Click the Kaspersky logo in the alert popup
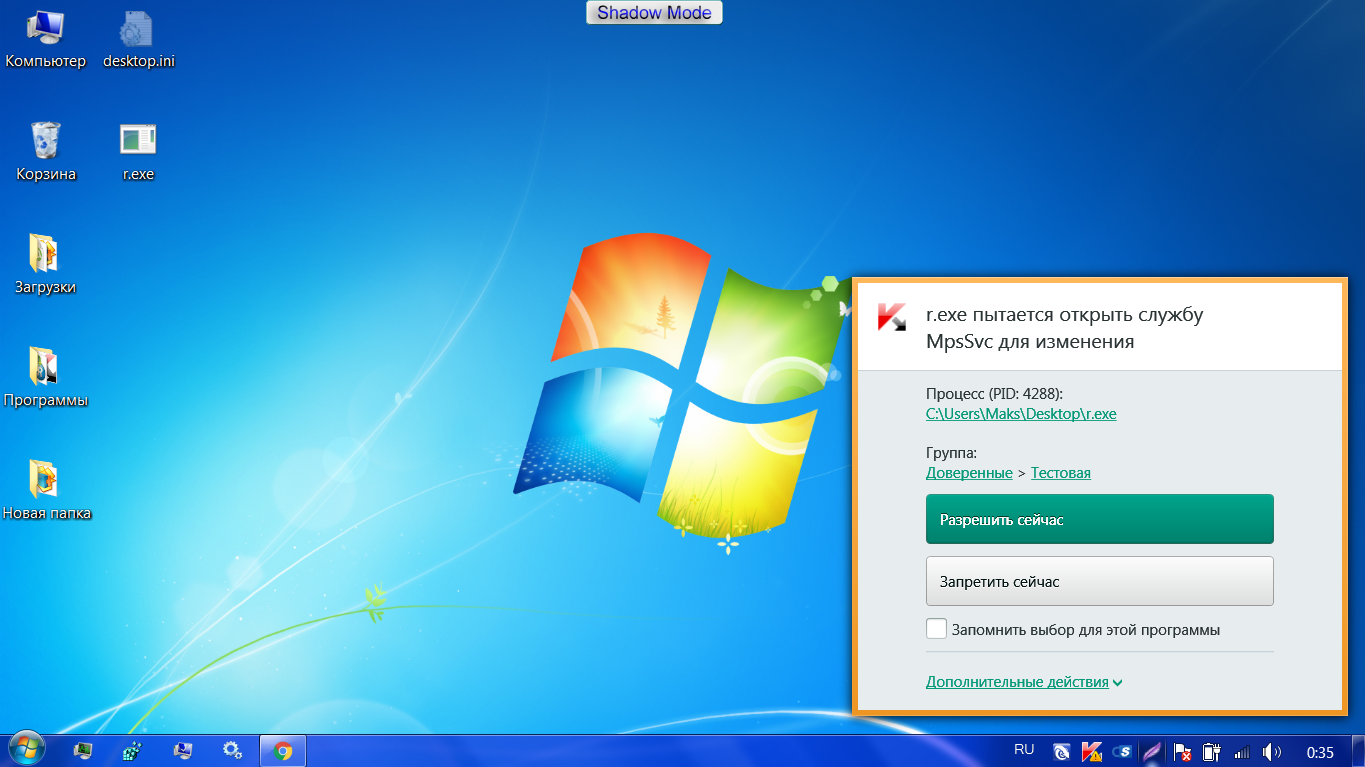1365x767 pixels. tap(891, 316)
